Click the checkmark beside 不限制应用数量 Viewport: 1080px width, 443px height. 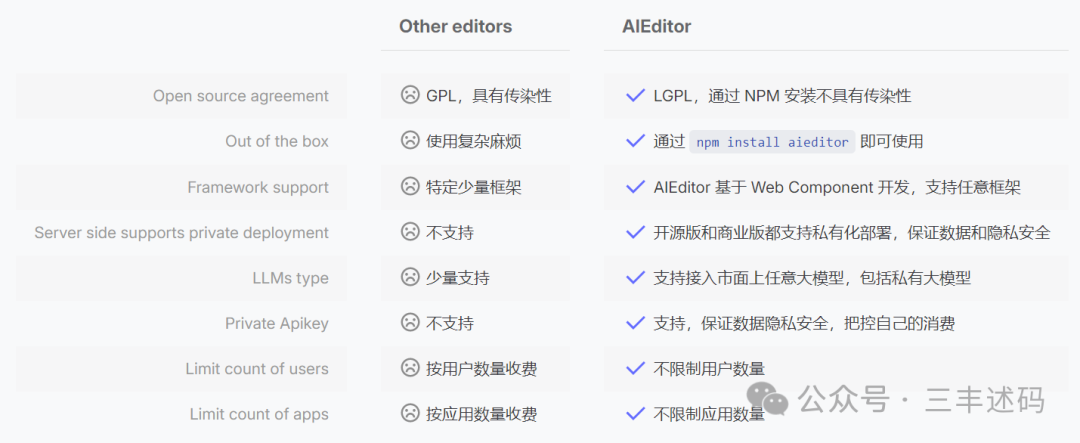click(635, 414)
